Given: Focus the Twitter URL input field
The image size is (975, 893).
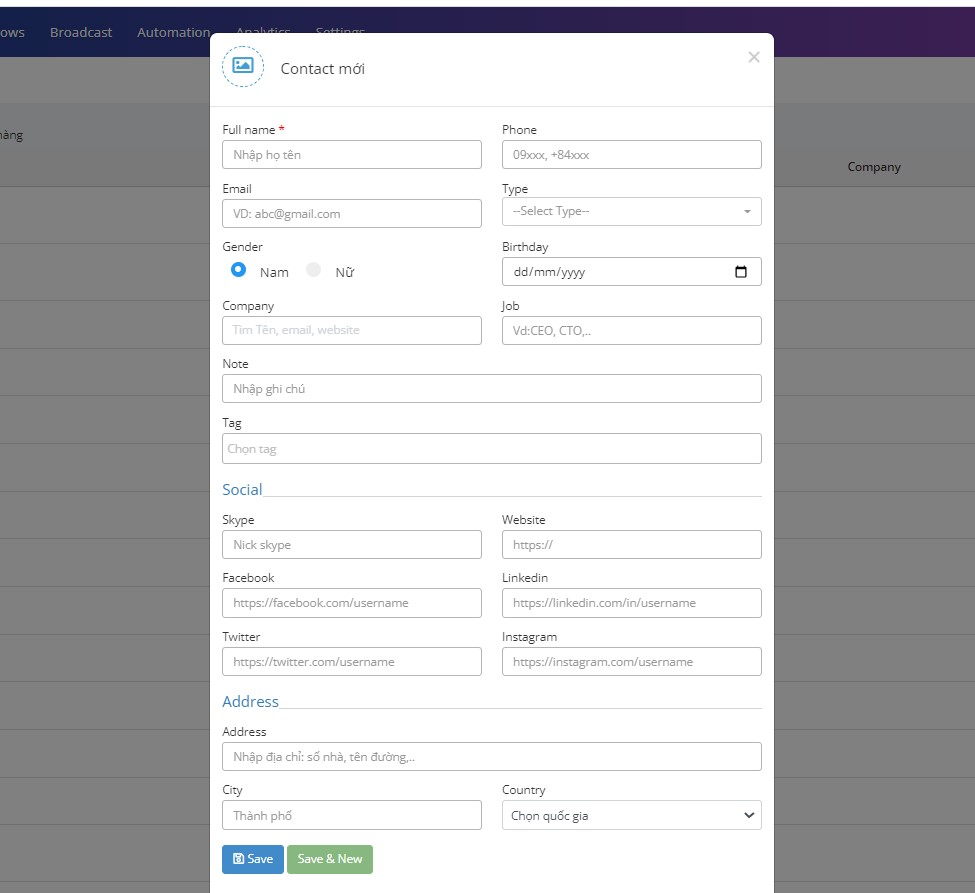Looking at the screenshot, I should point(351,662).
